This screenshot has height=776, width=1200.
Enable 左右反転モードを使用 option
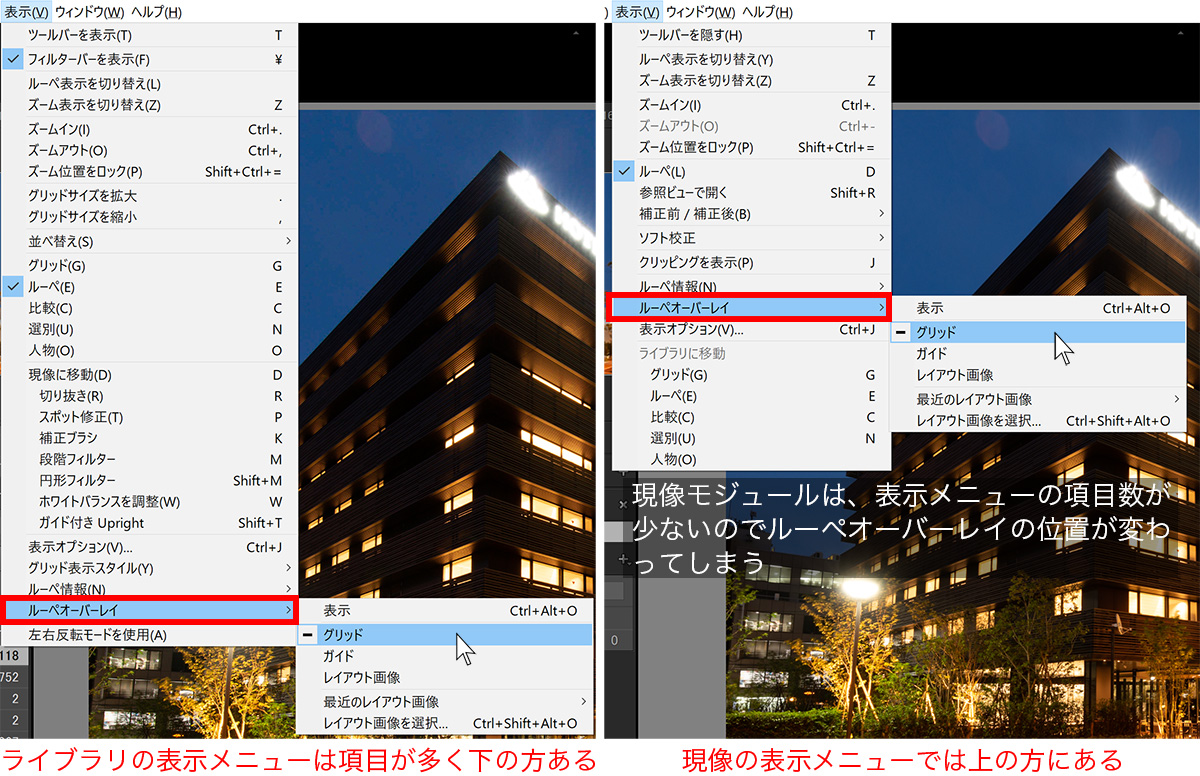[x=97, y=634]
